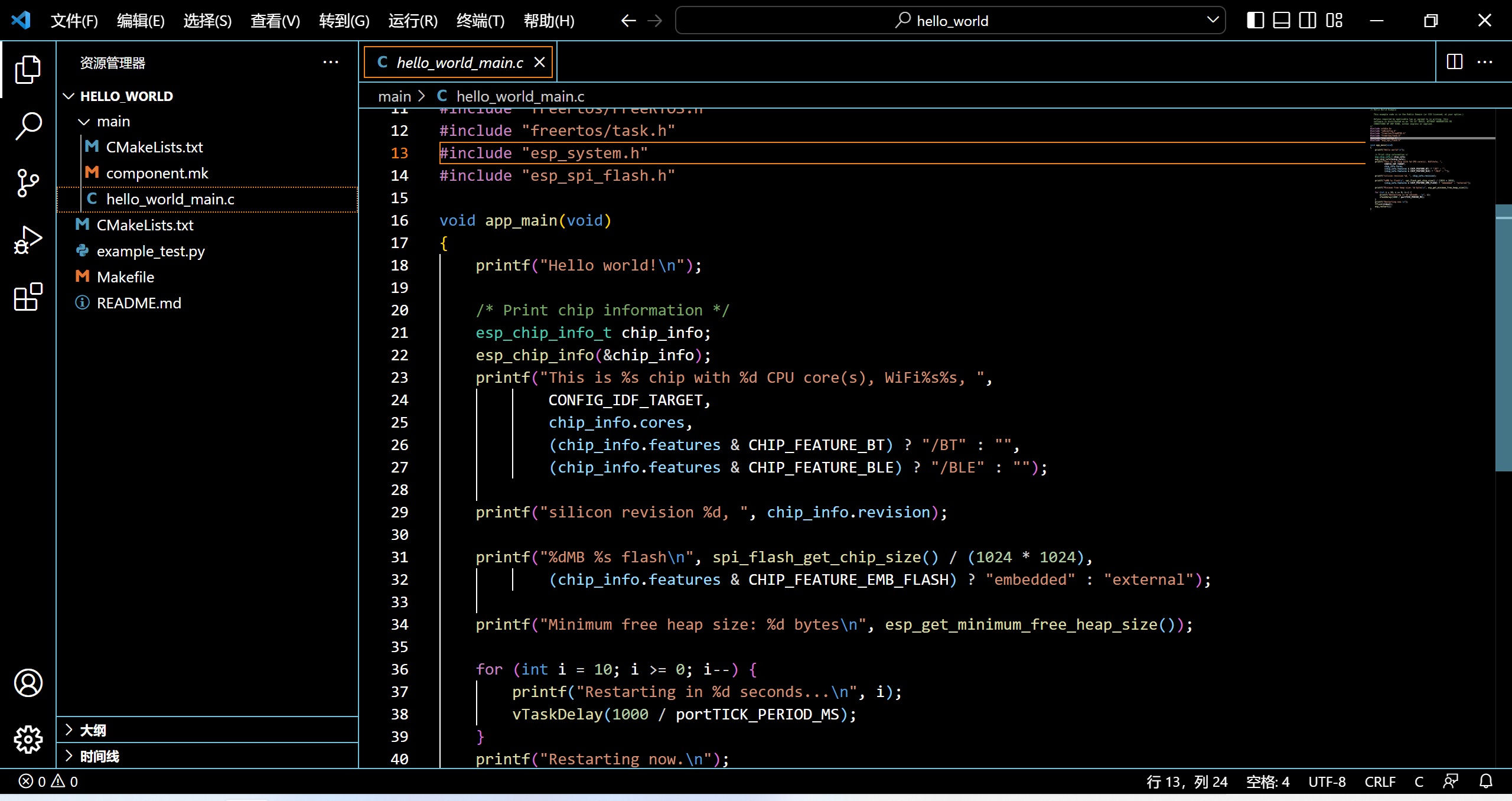1512x801 pixels.
Task: Open the Source Control view
Action: tap(28, 183)
